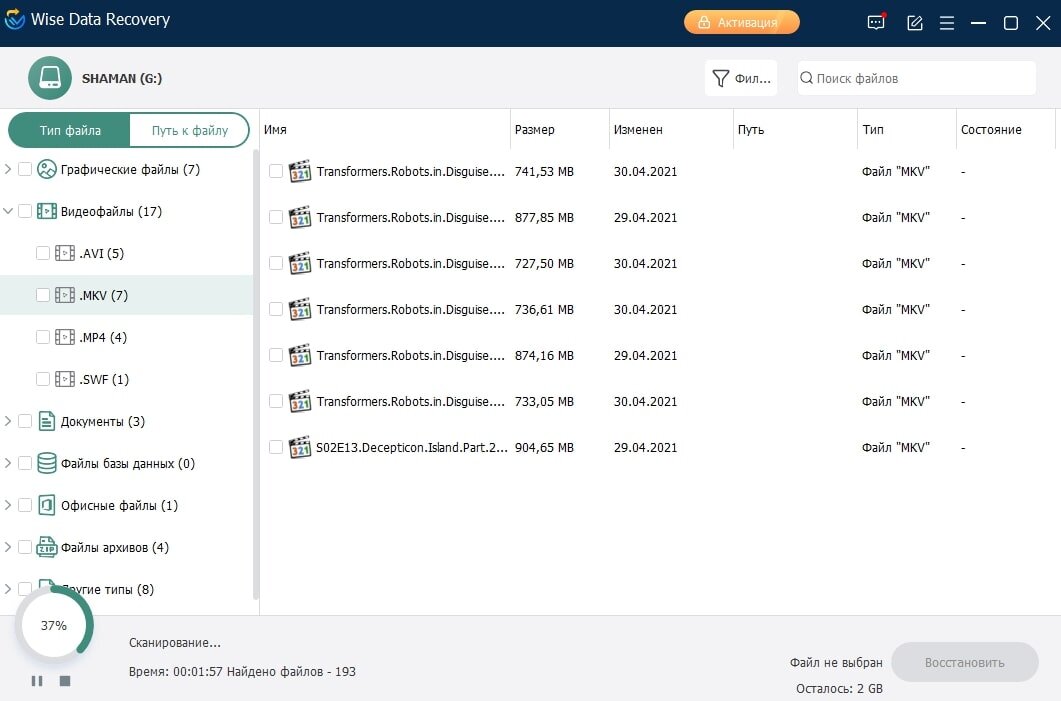Screen dimensions: 1061x701
Task: Expand the Офисные файлы tree node
Action: [x=8, y=505]
